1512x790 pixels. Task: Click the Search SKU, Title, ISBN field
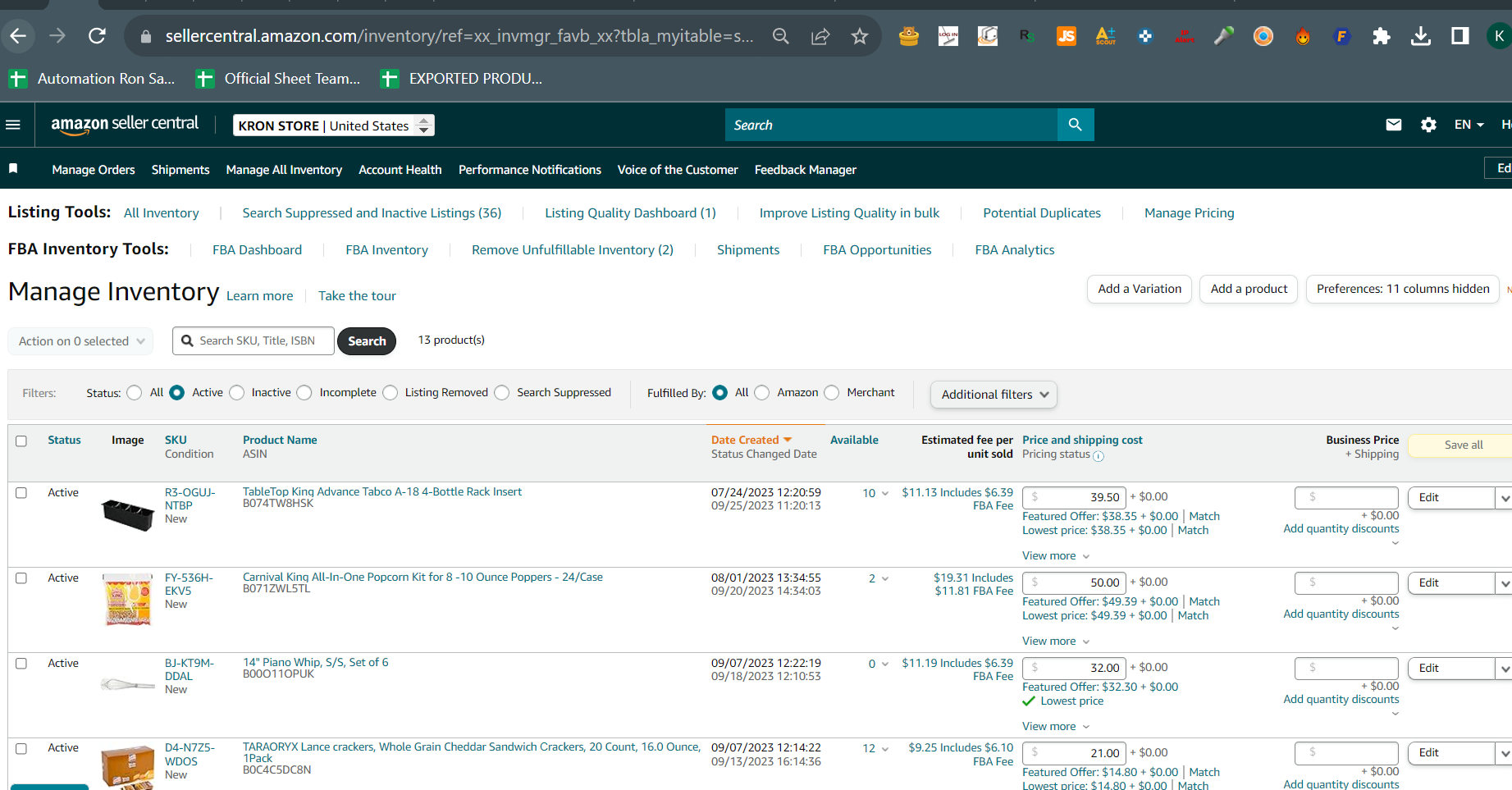point(254,341)
